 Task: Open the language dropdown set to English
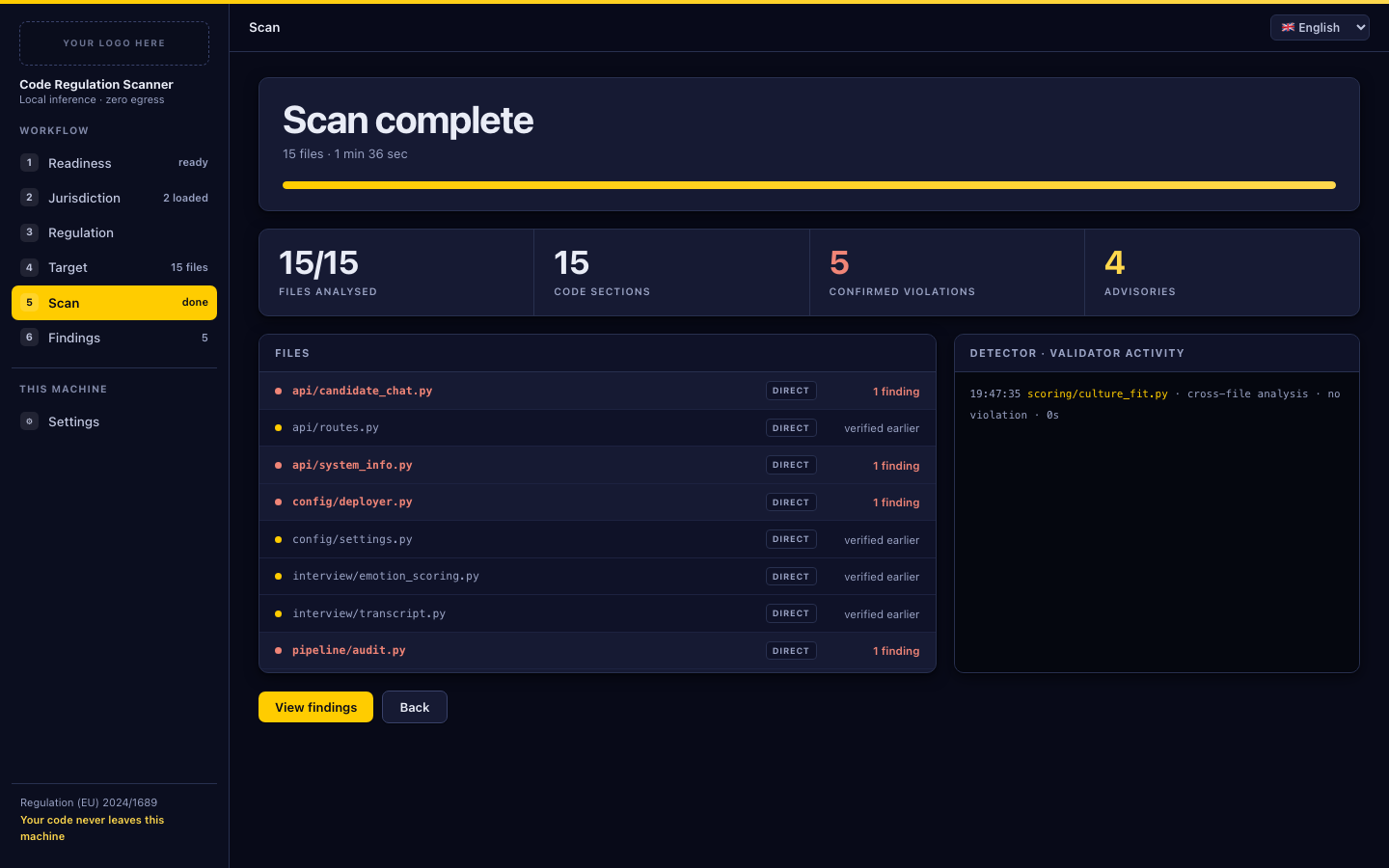click(1320, 27)
